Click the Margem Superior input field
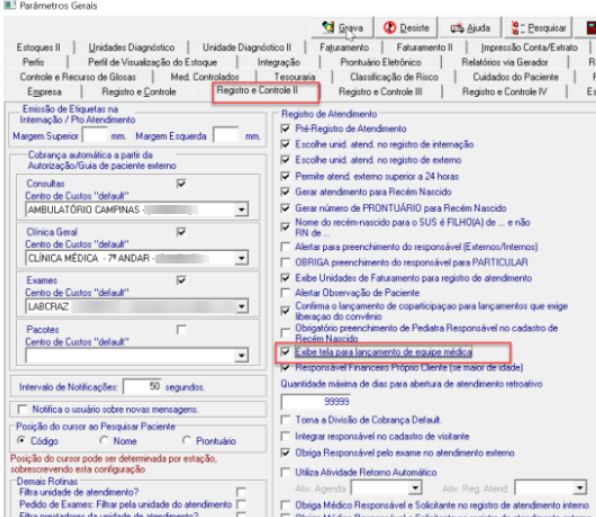Image resolution: width=596 pixels, height=517 pixels. pos(95,135)
